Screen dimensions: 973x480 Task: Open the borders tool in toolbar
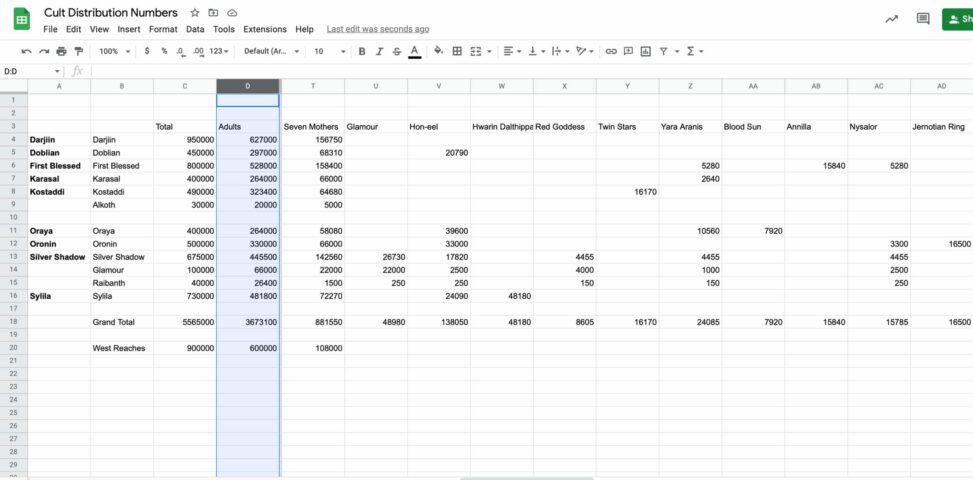tap(457, 51)
